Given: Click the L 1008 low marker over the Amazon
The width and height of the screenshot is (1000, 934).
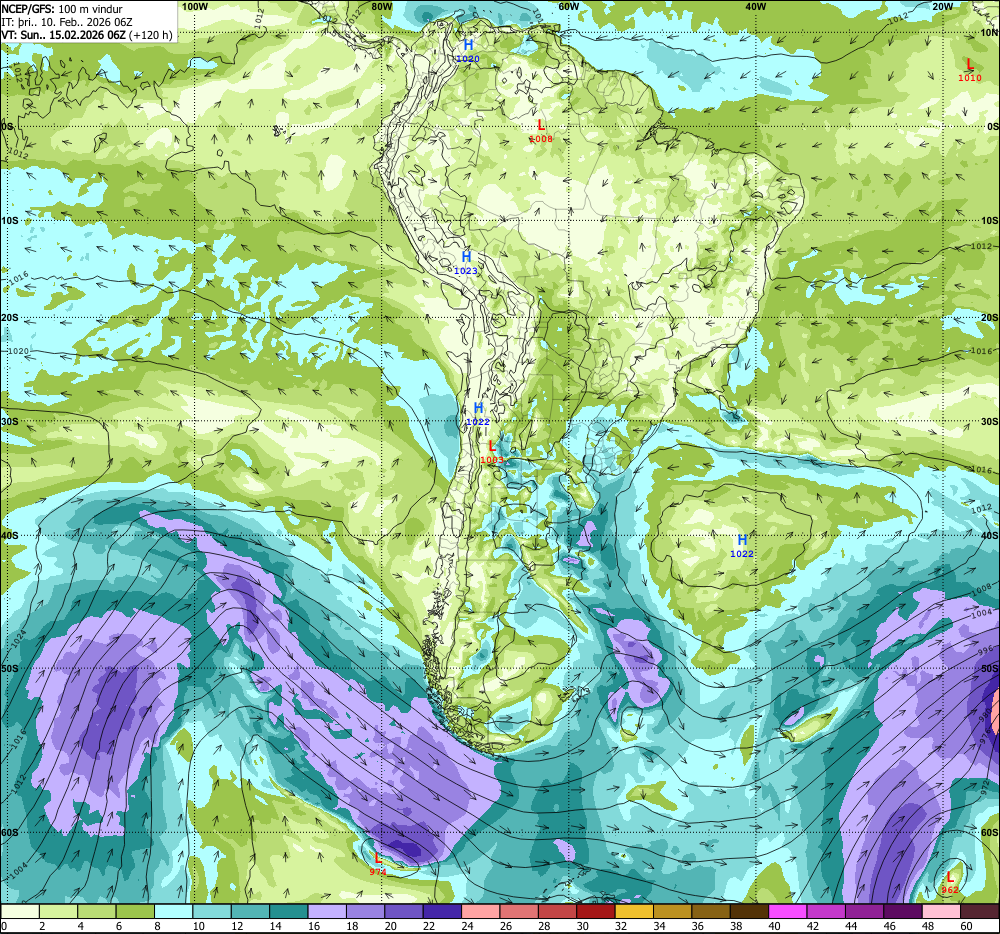Looking at the screenshot, I should (x=541, y=131).
